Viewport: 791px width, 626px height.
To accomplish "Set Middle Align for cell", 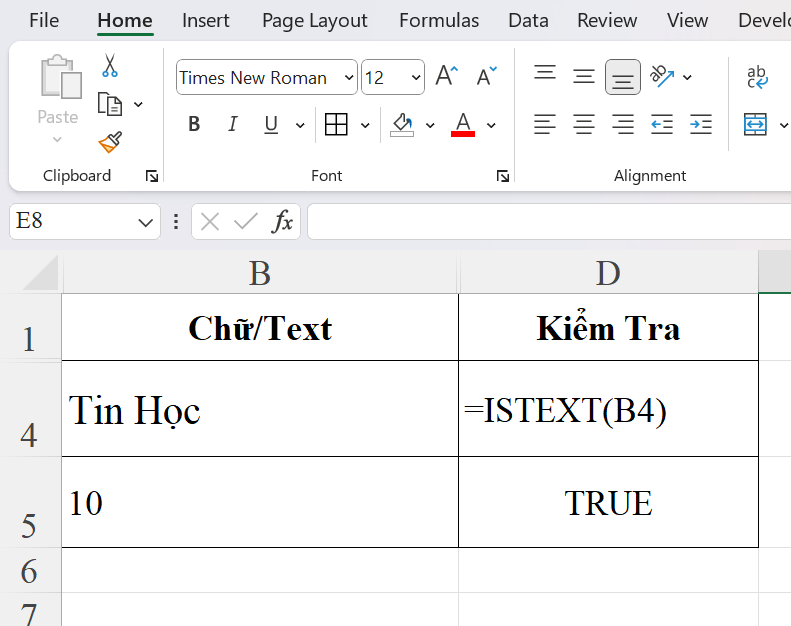I will point(584,77).
